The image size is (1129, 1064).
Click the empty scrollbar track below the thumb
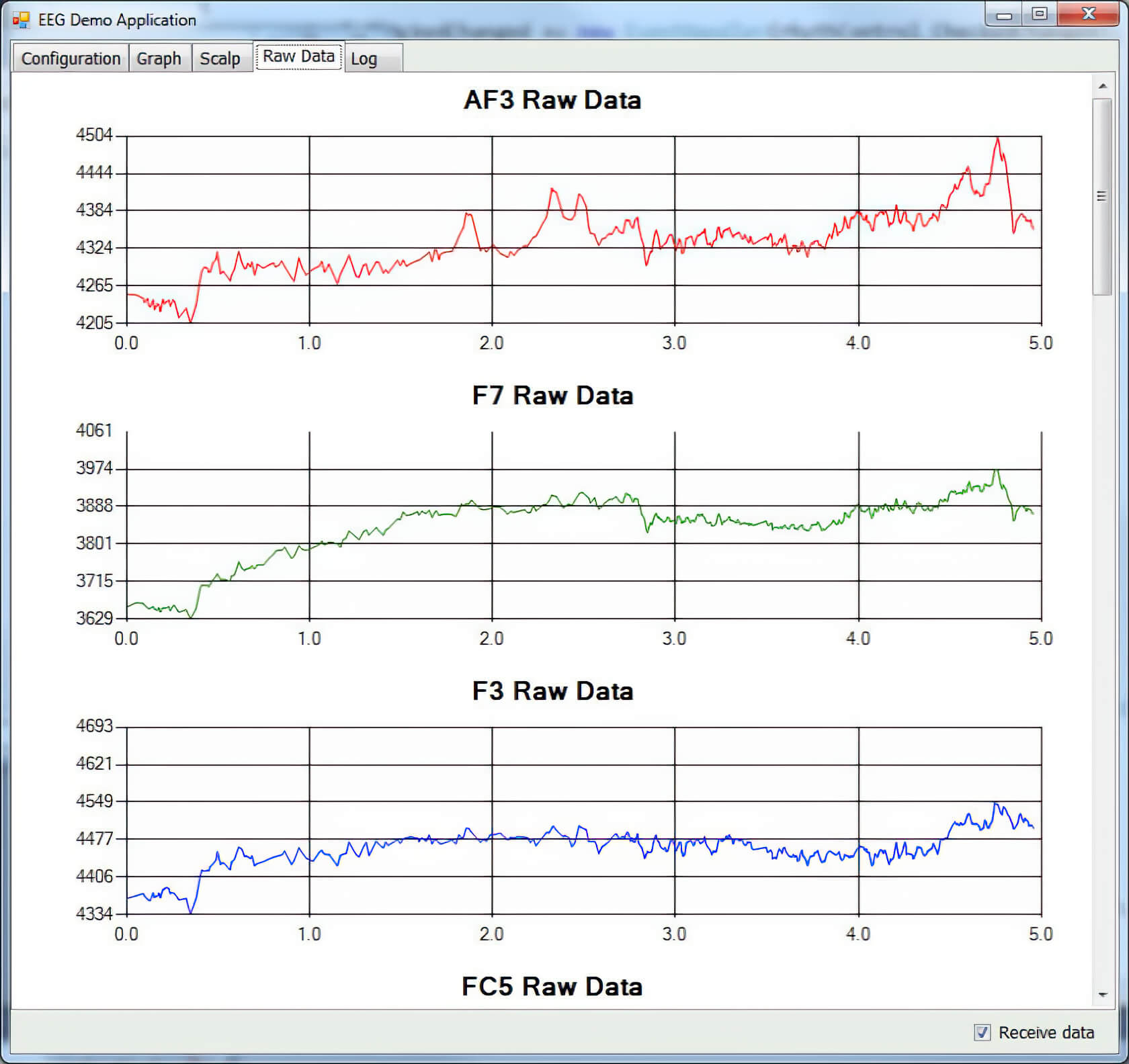1102,638
